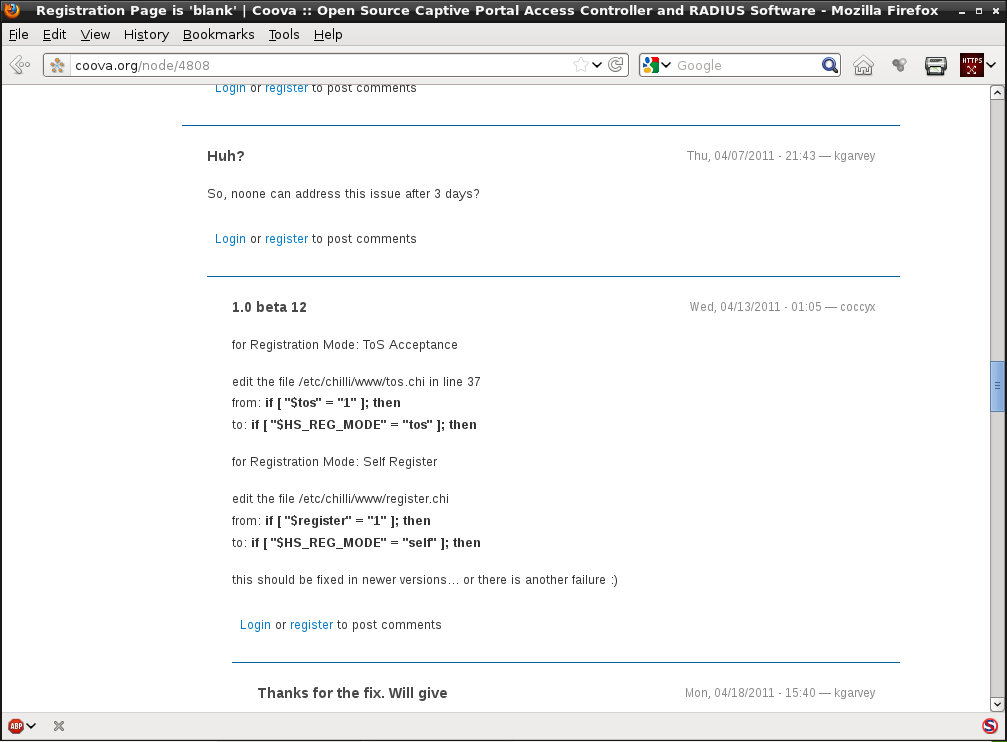Click the timestamp 'Mon, 04/18/2011 - 15:40 — kgarvey'
1007x742 pixels.
coord(780,693)
